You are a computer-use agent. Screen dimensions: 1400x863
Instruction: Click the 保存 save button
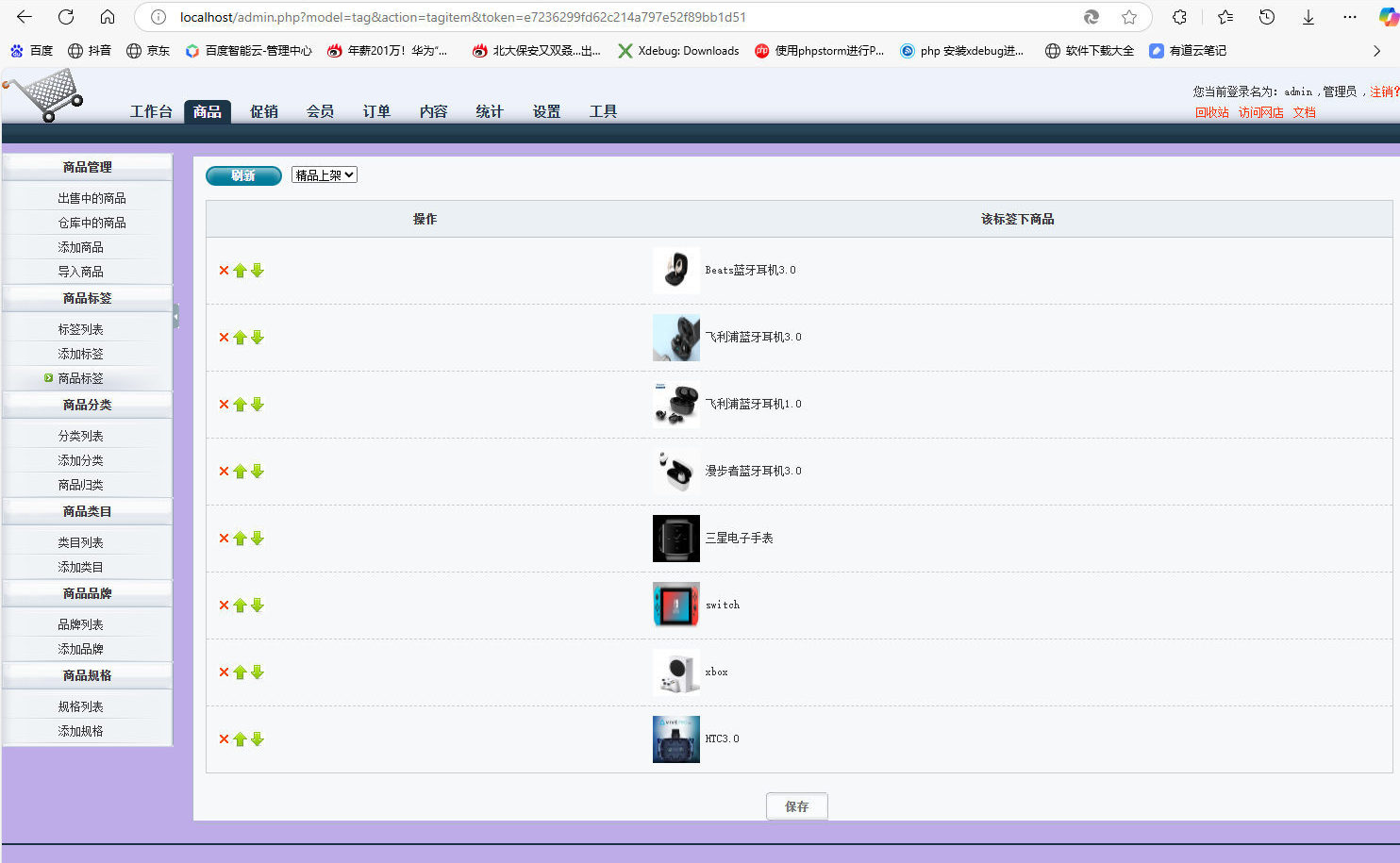[797, 806]
